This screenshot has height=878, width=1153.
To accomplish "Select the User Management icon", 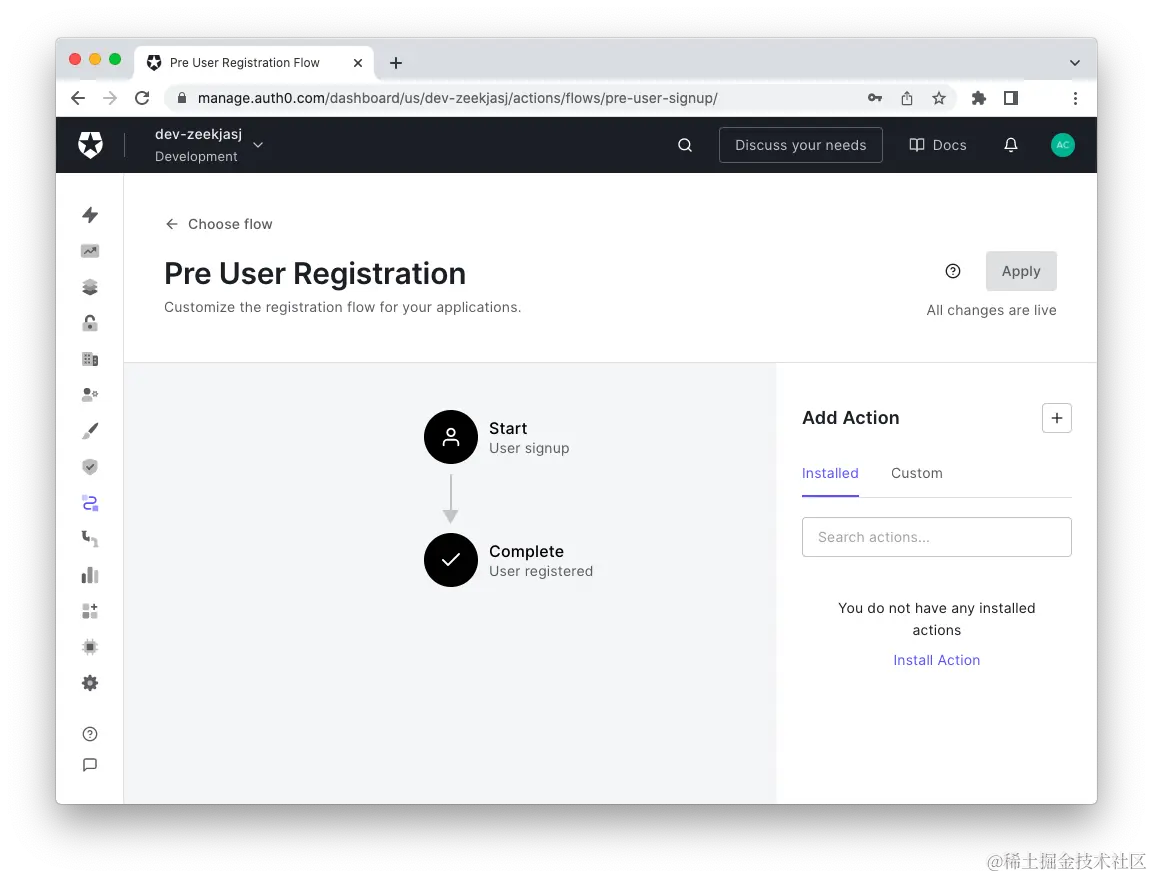I will click(x=90, y=394).
